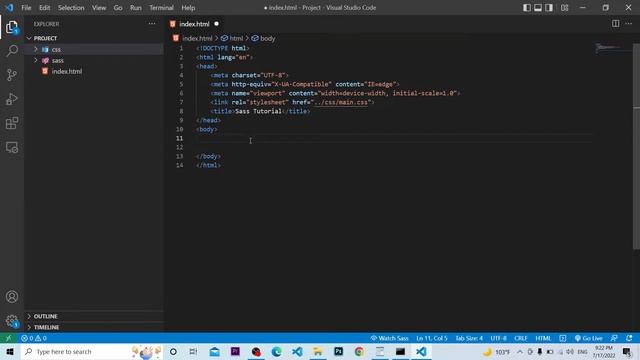Open the Remote Explorer view
Screen dimensions: 640x360
point(12,147)
